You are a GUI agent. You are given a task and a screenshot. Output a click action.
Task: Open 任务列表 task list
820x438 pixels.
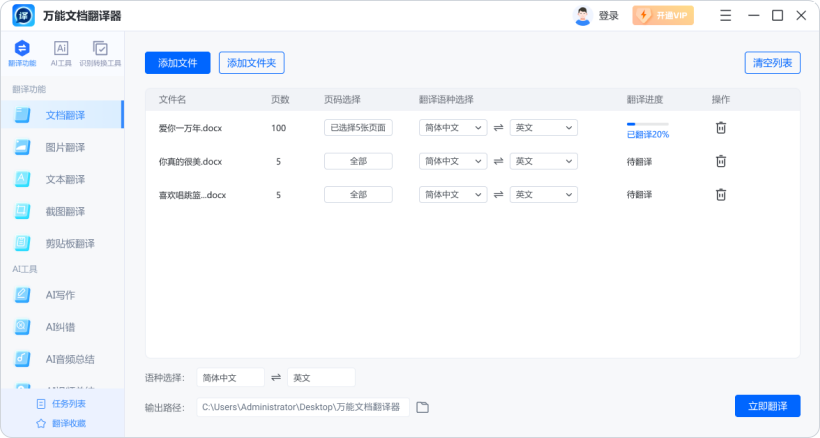62,404
